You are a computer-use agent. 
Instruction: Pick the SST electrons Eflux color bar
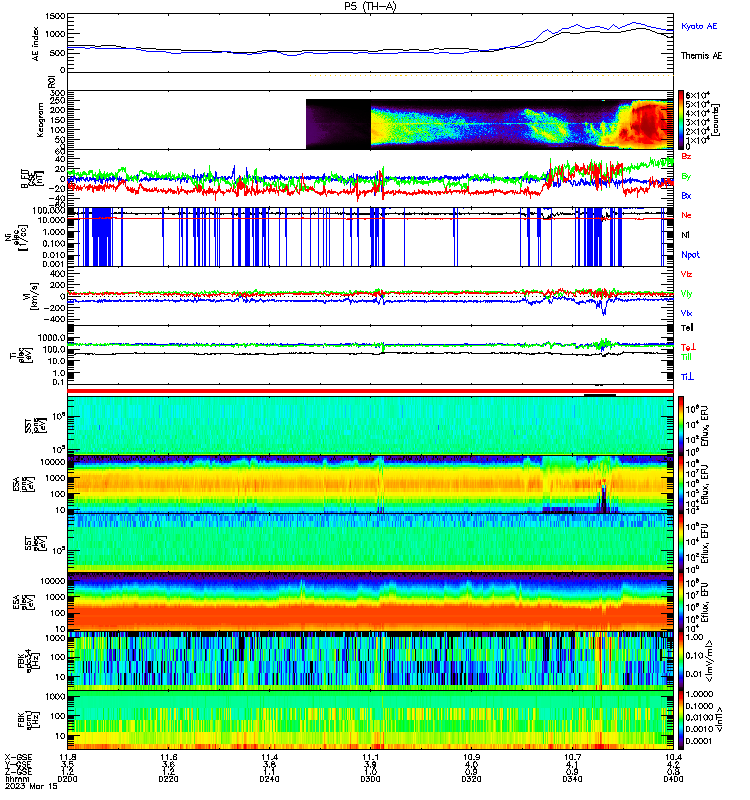click(681, 543)
